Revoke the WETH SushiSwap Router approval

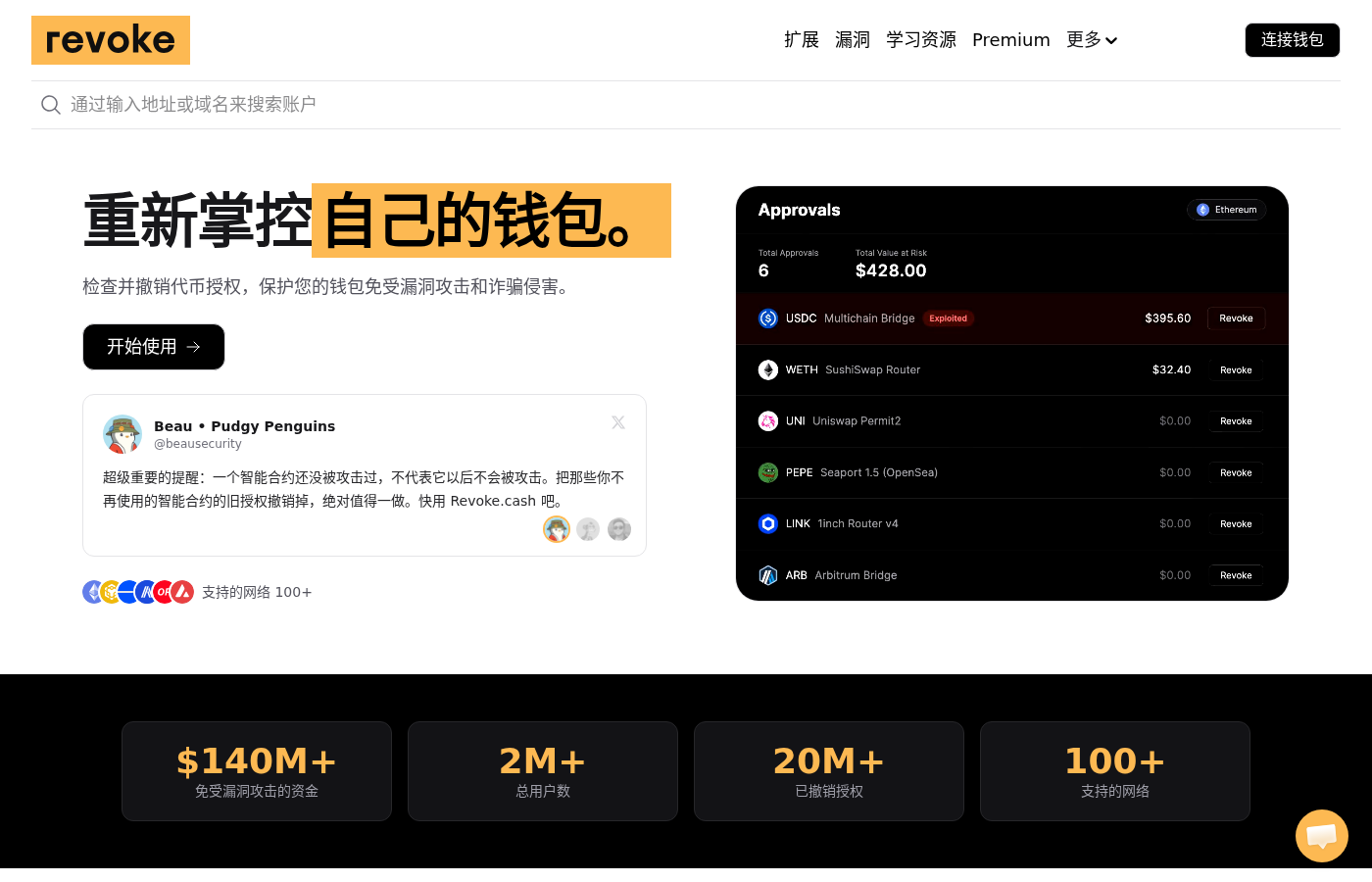(1236, 370)
